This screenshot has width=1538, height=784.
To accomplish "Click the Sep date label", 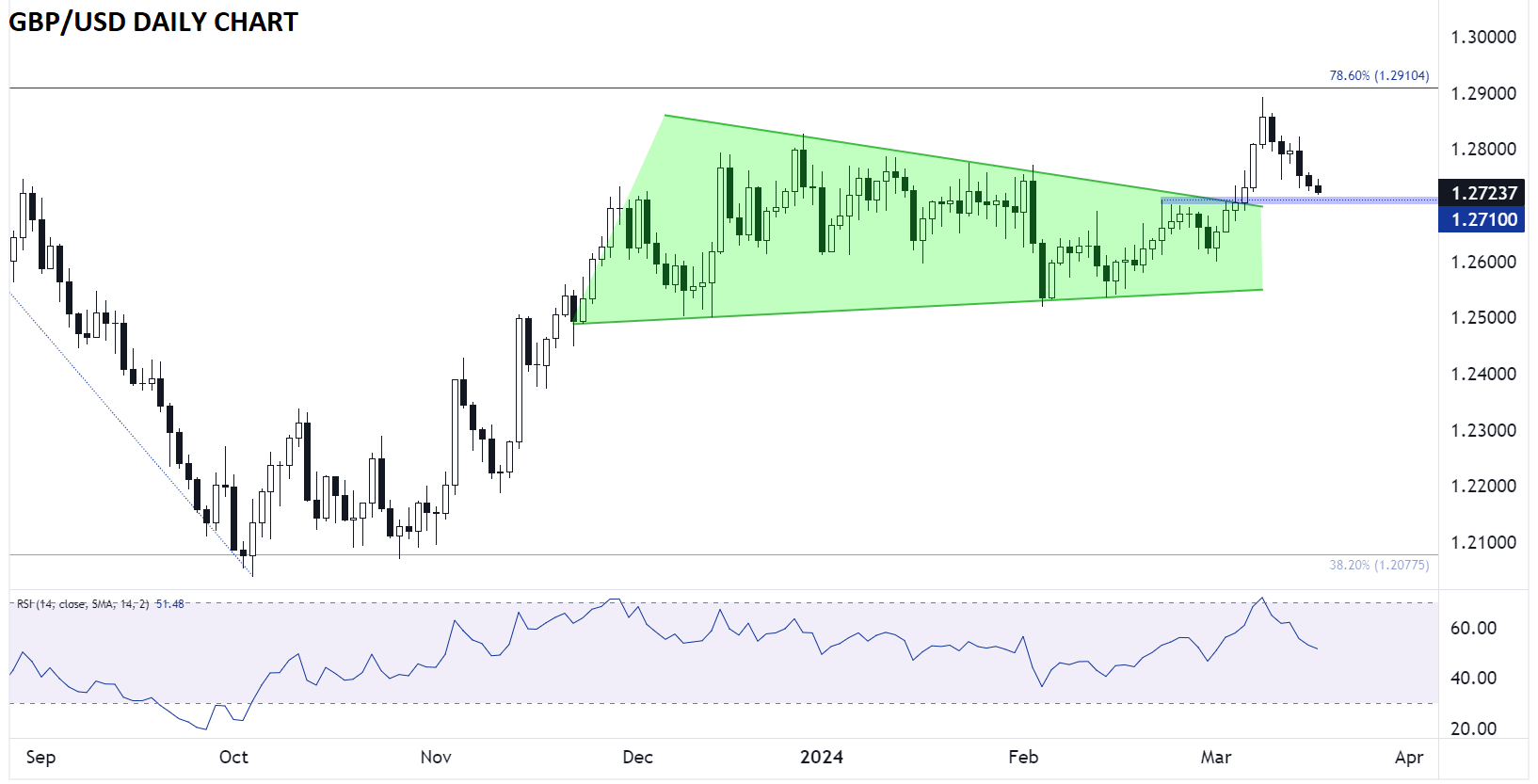I will (40, 757).
